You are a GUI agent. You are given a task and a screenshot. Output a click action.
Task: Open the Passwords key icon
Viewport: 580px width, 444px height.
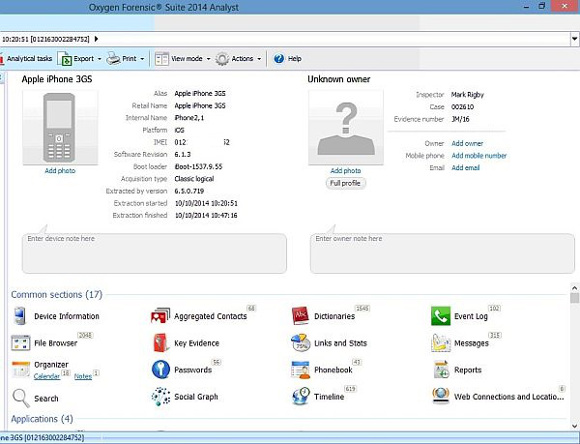point(161,370)
